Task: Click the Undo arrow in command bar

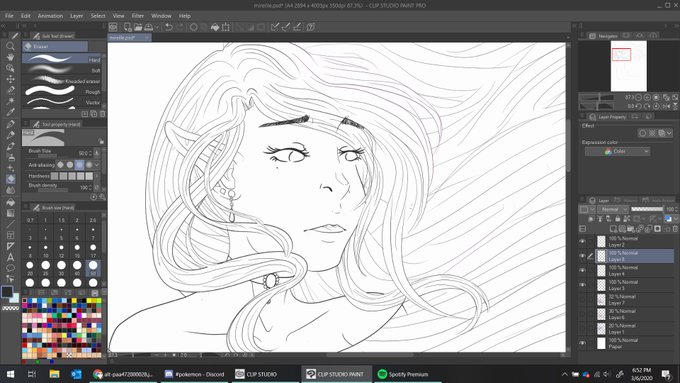Action: pos(169,27)
